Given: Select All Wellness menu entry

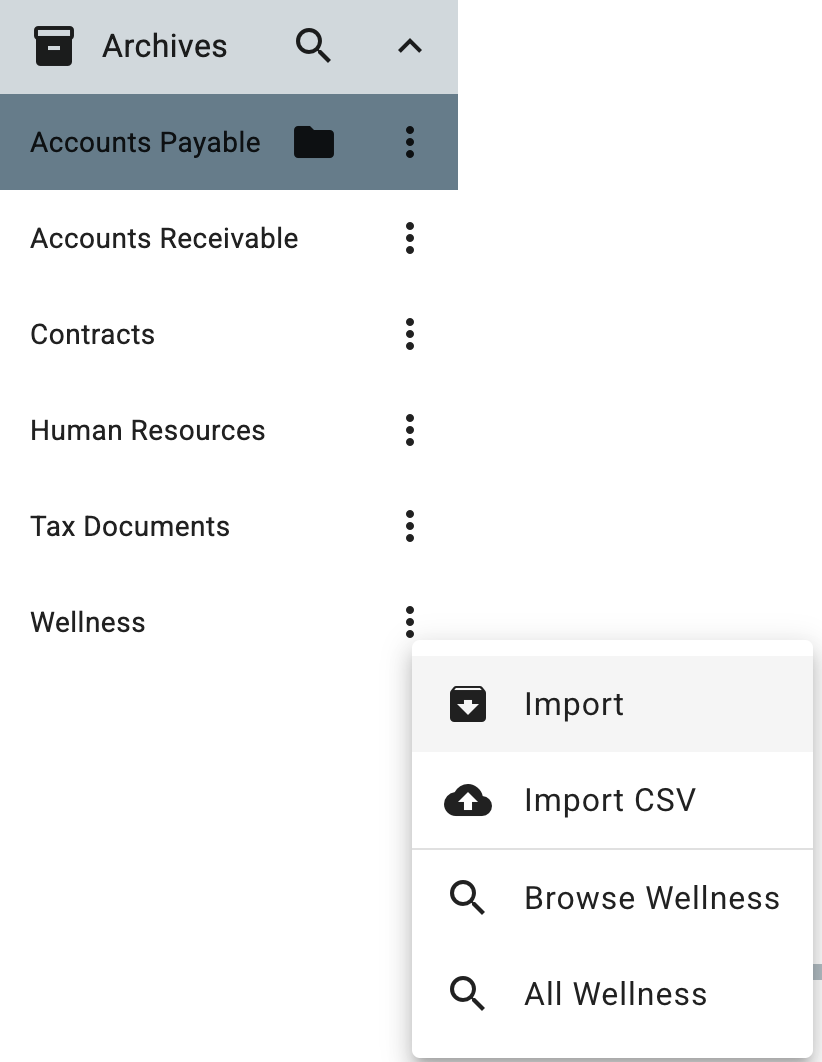Looking at the screenshot, I should click(x=615, y=994).
